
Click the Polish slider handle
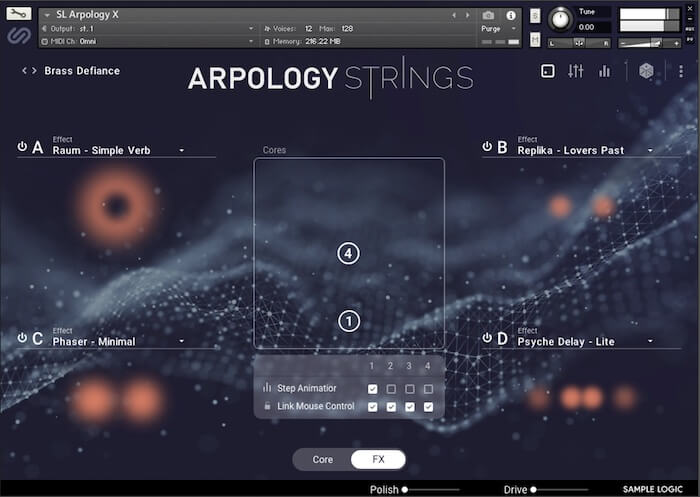[405, 490]
